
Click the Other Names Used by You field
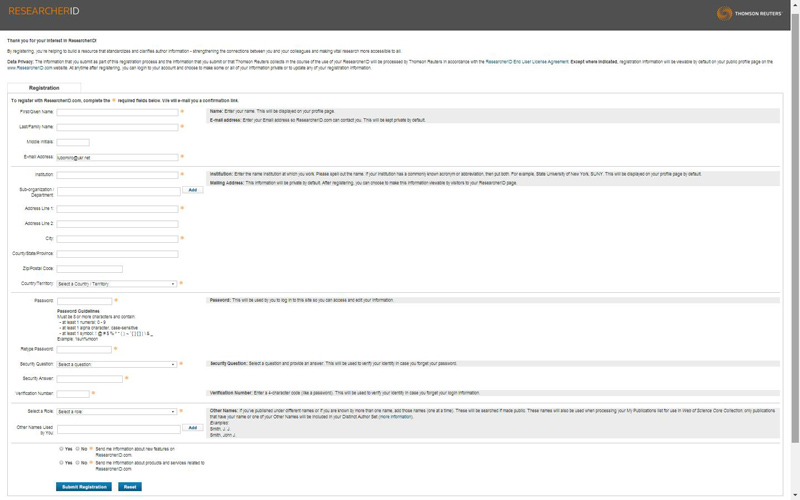pos(118,430)
